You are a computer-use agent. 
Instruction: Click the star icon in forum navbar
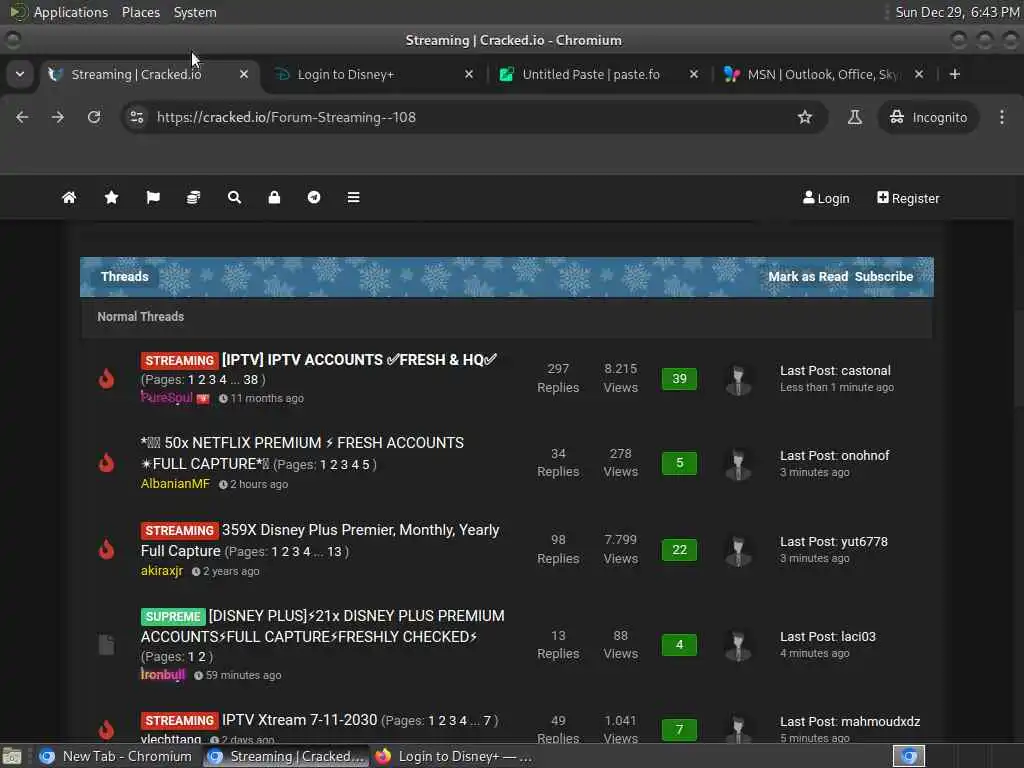[x=111, y=197]
